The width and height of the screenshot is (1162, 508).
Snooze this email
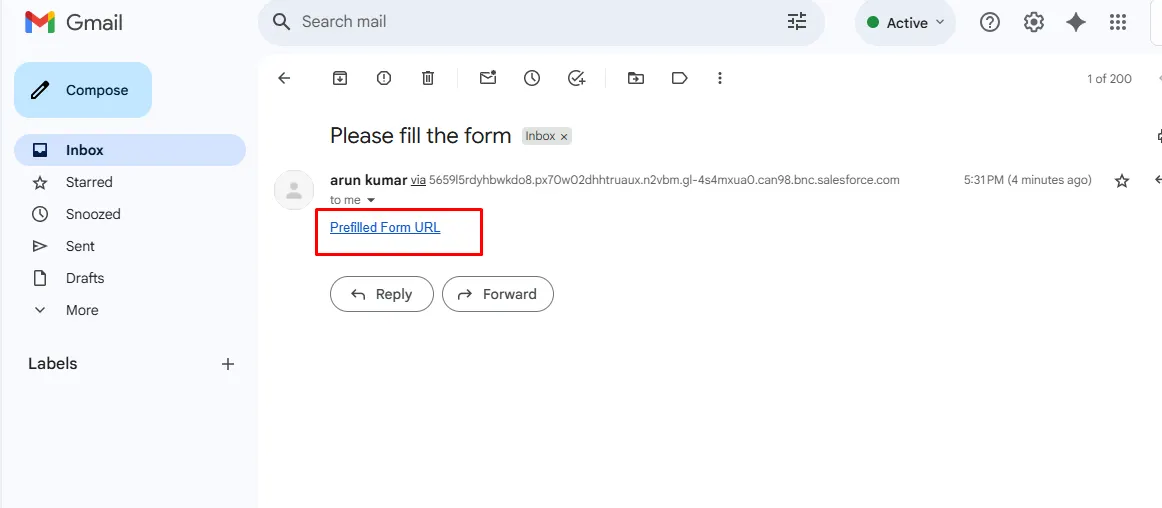532,78
